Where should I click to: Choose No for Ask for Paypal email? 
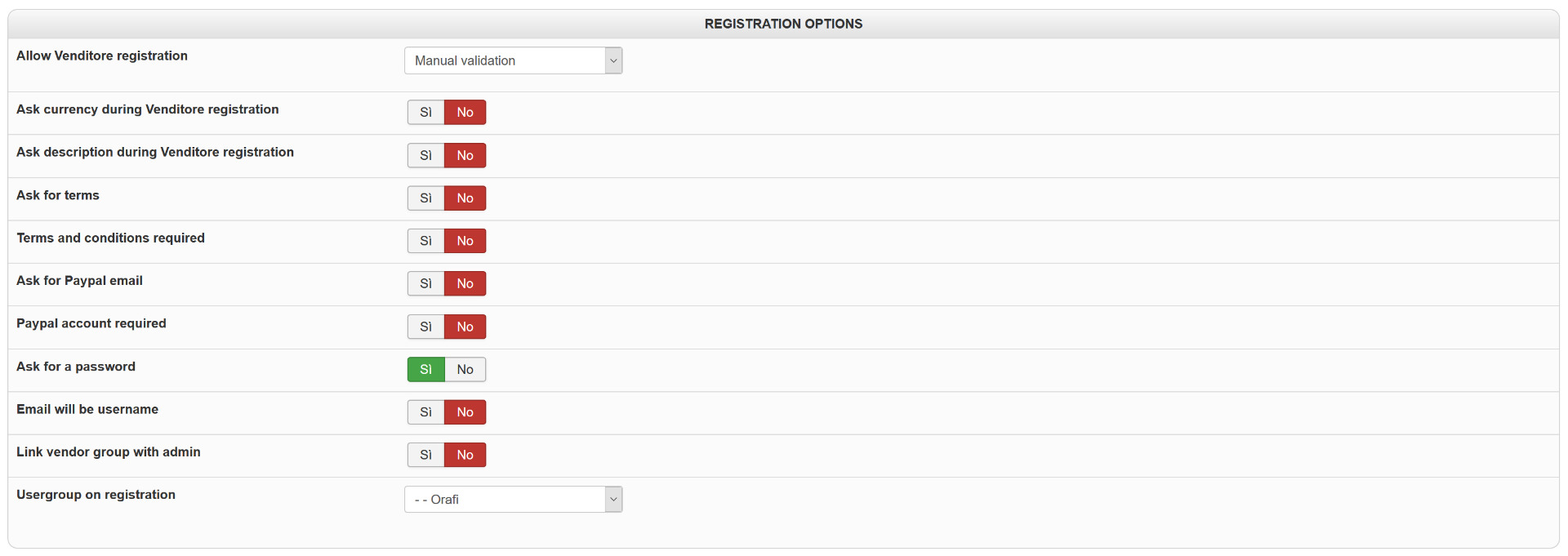click(x=465, y=283)
